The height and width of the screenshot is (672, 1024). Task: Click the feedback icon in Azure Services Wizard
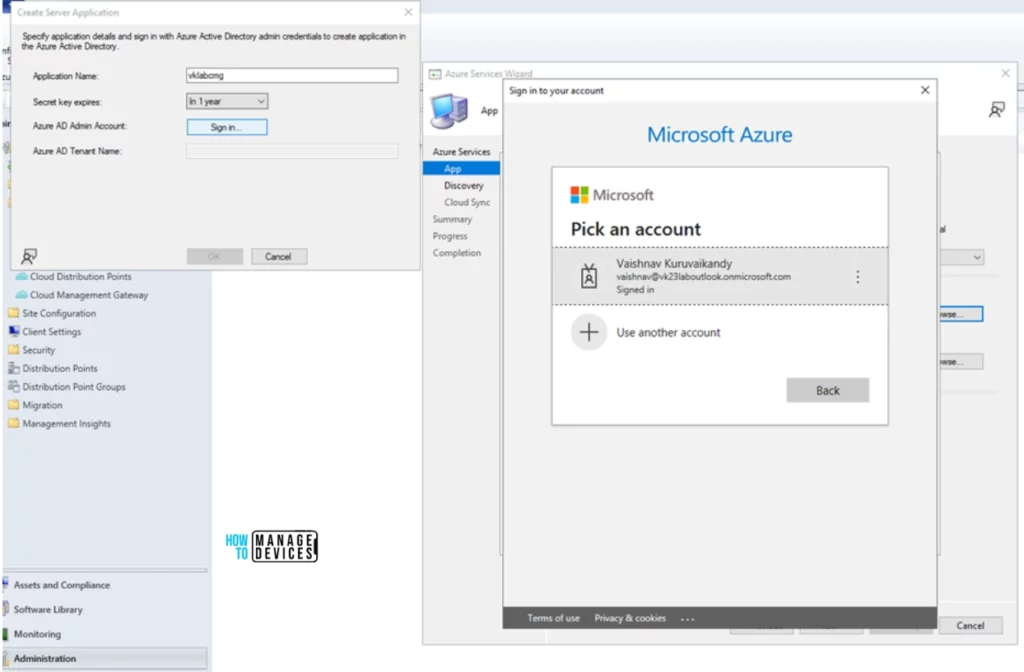[997, 109]
